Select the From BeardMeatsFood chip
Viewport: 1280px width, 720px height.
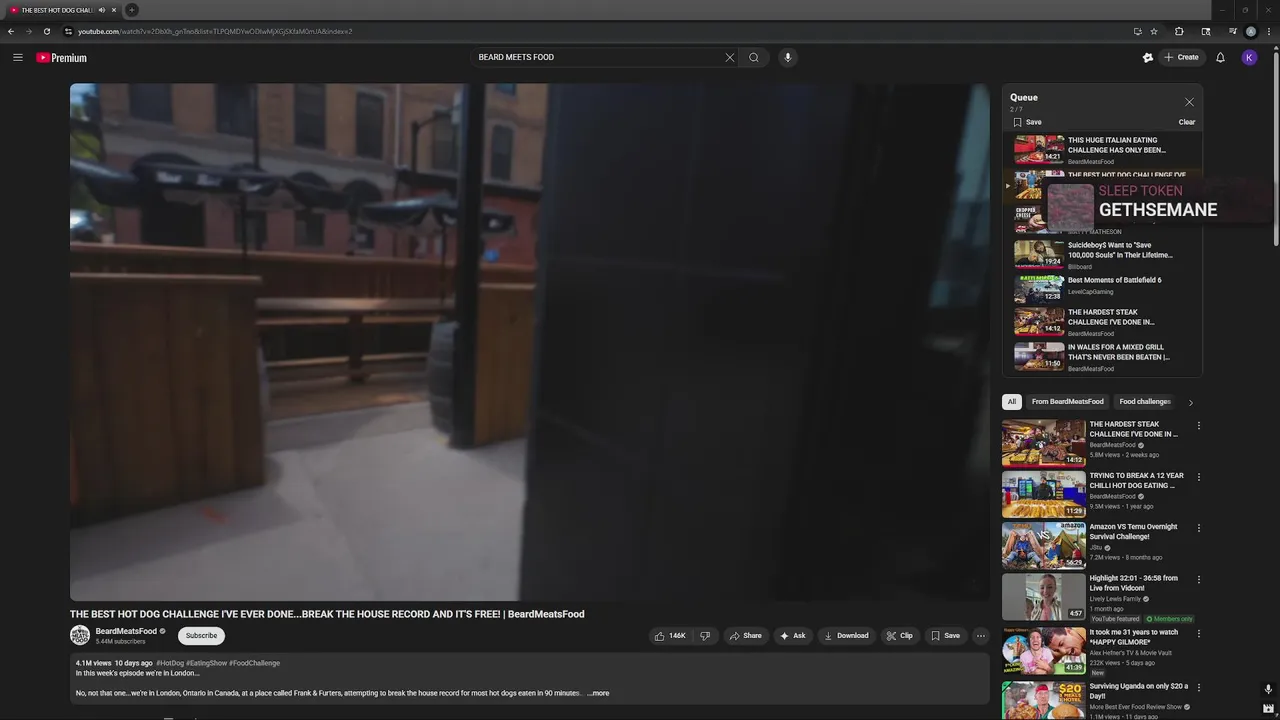pyautogui.click(x=1068, y=402)
